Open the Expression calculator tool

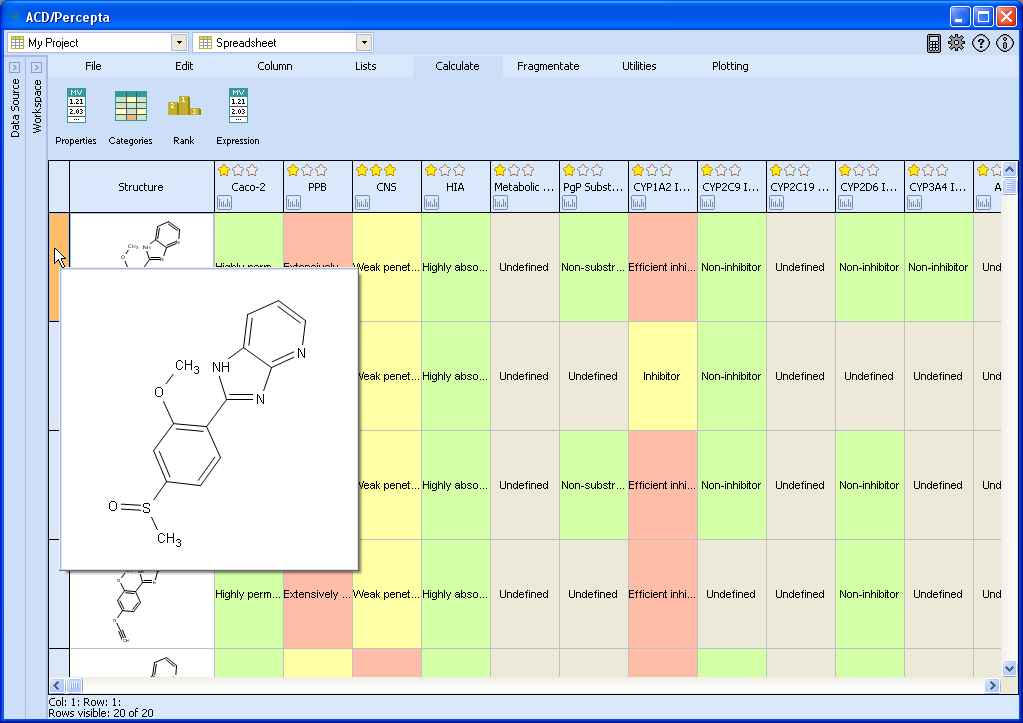point(237,117)
